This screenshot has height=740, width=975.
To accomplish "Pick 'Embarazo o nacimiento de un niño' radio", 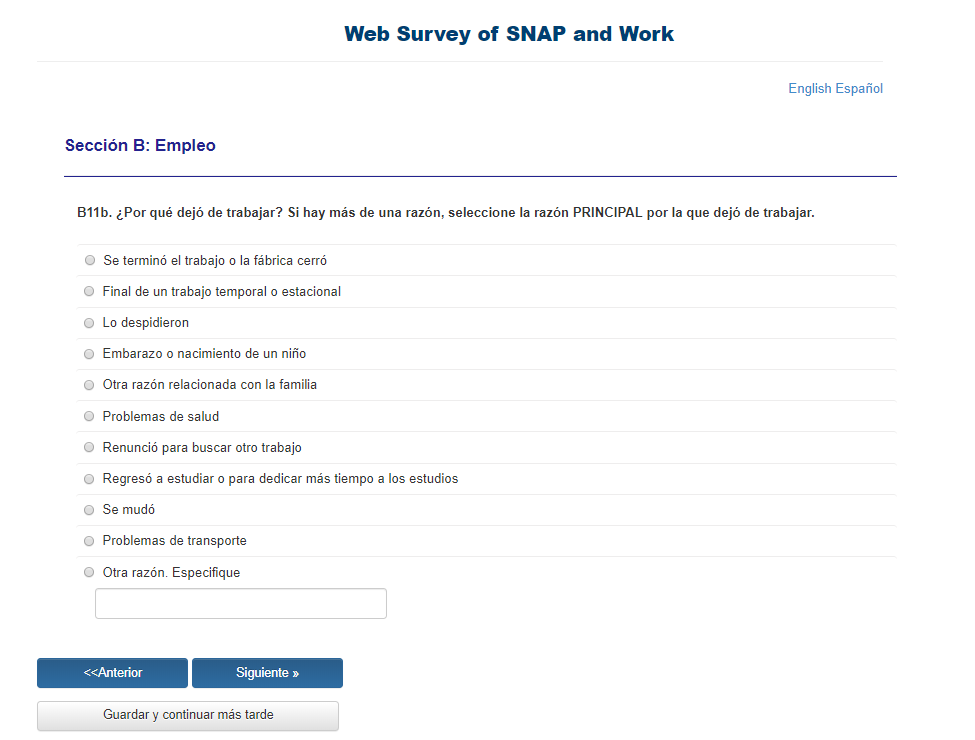I will coord(89,354).
